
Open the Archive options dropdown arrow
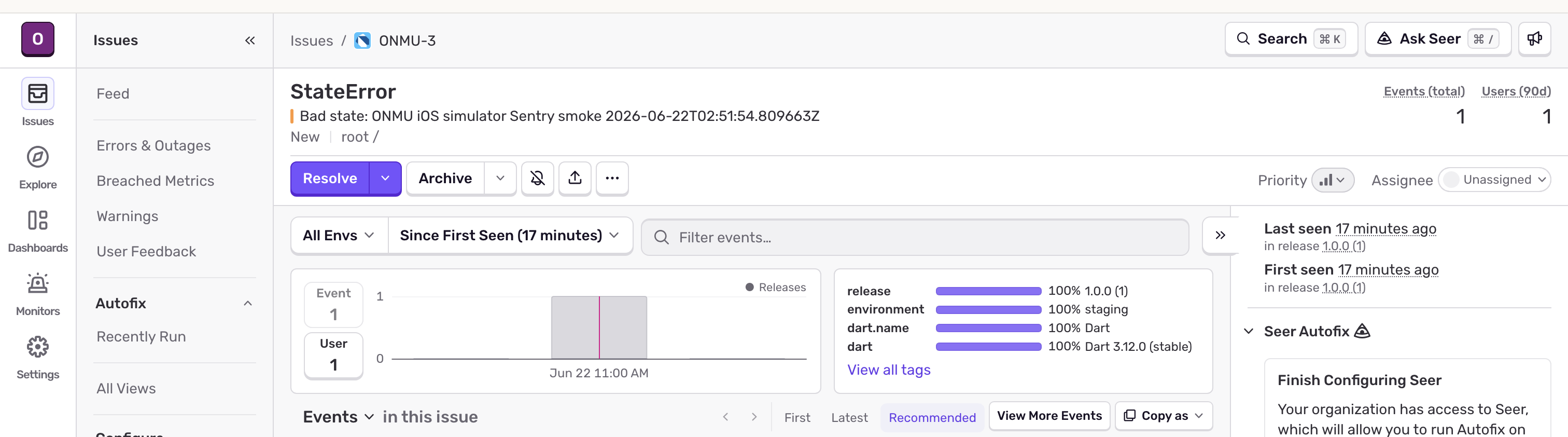pyautogui.click(x=500, y=178)
